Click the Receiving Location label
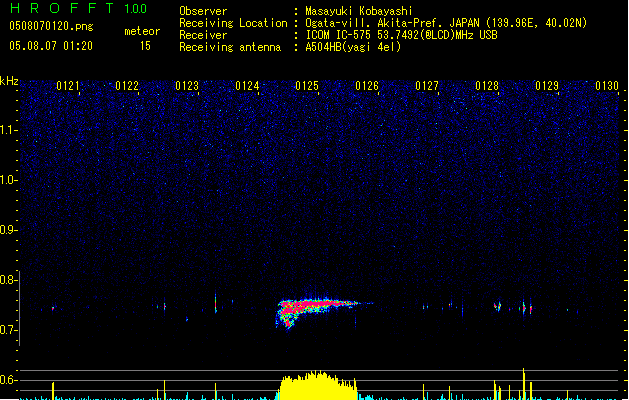Image resolution: width=629 pixels, height=400 pixels. pyautogui.click(x=233, y=23)
